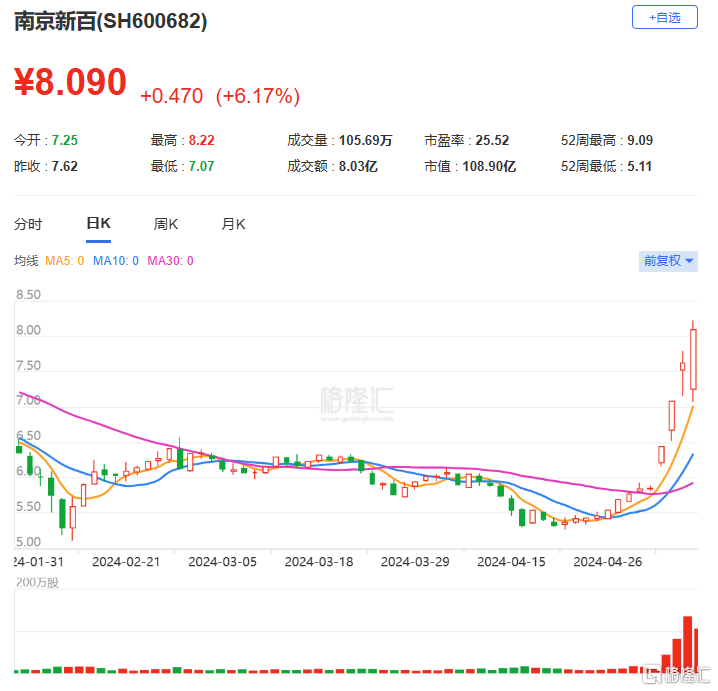Click the 成交额 value 8.03亿

click(358, 166)
